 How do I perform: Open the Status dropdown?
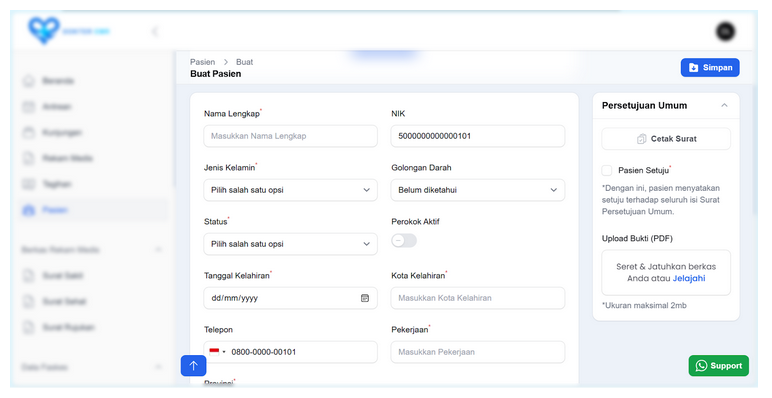(x=290, y=244)
